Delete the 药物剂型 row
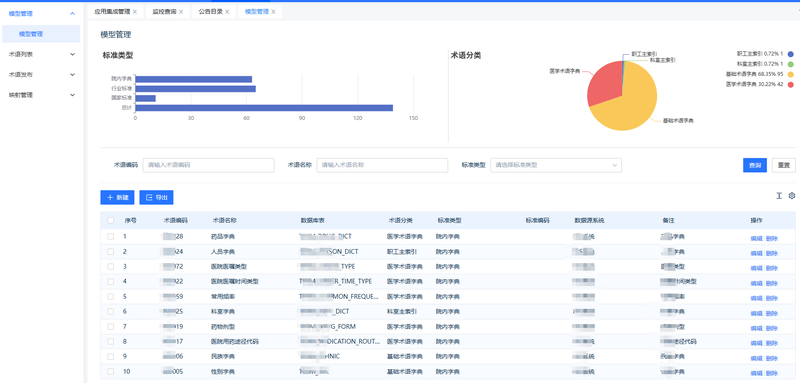The height and width of the screenshot is (383, 800). coord(771,328)
